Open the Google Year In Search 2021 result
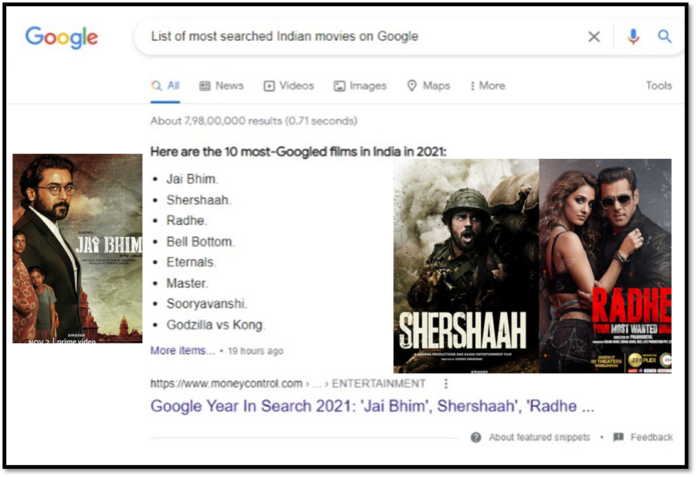 click(x=372, y=406)
